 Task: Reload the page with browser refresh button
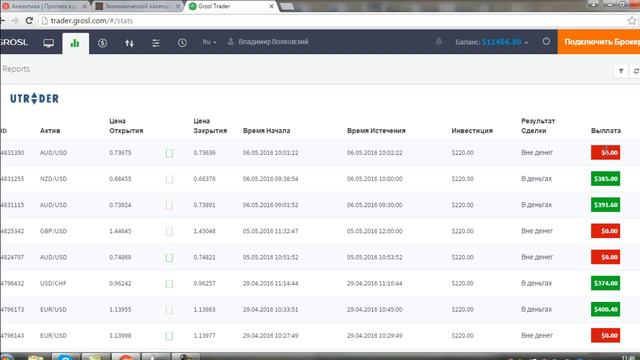29,20
